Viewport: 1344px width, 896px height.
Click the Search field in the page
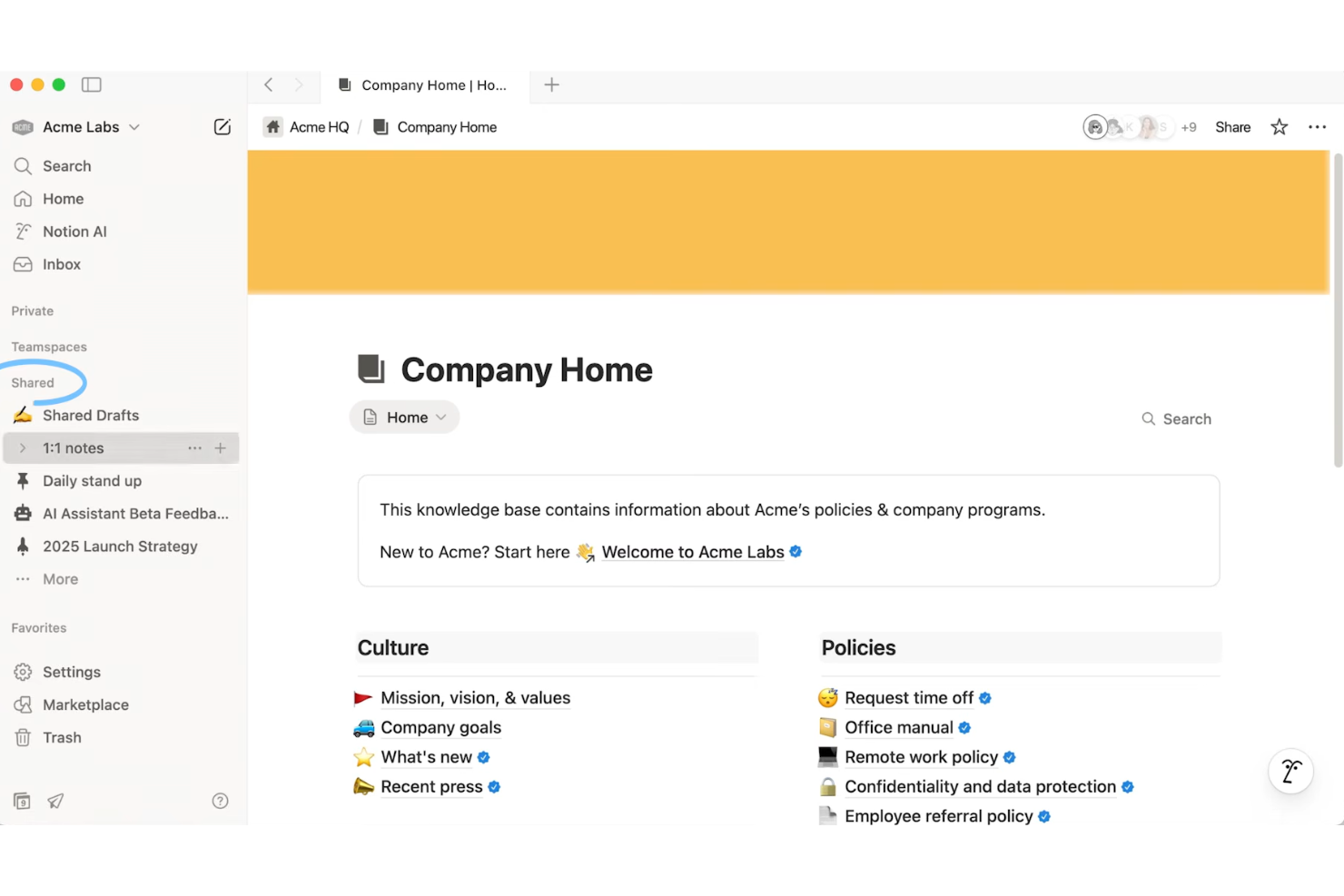pos(1176,418)
